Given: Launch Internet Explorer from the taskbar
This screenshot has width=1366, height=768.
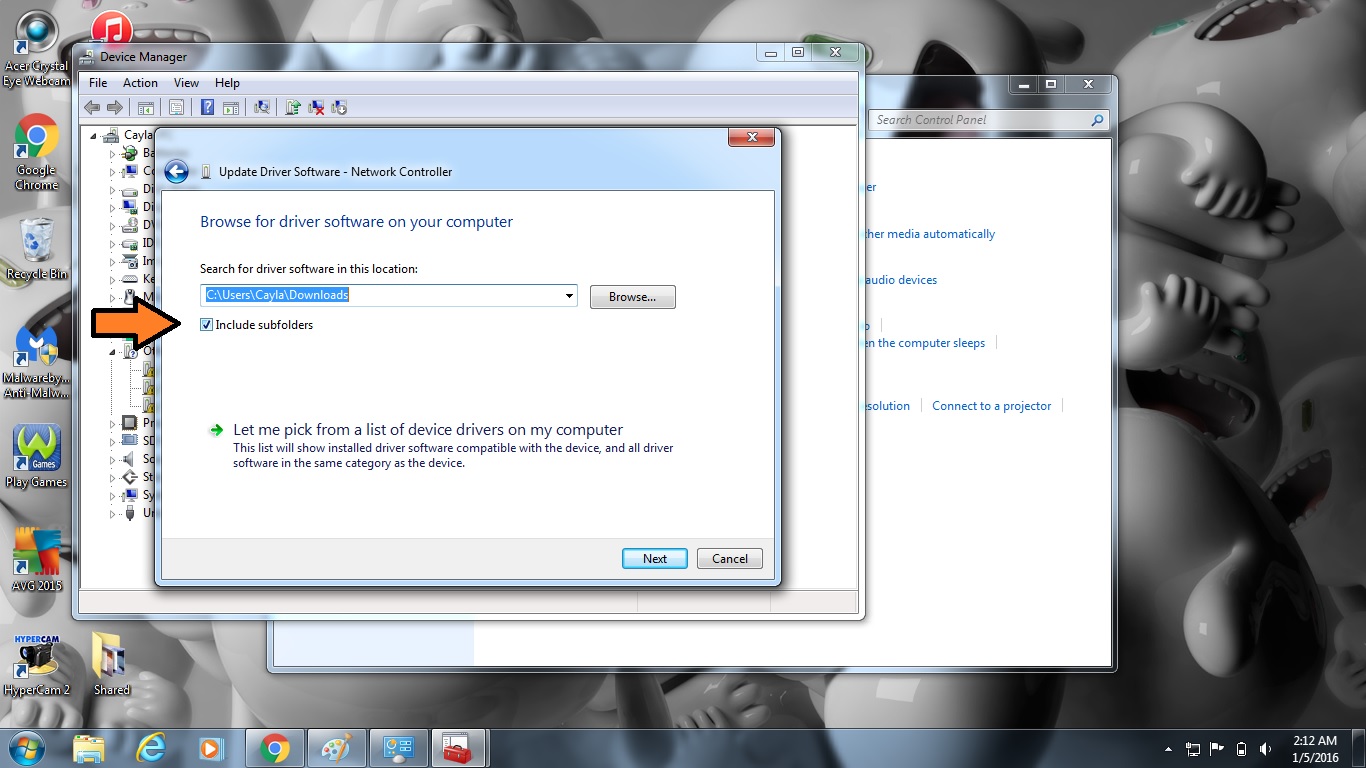Looking at the screenshot, I should 151,748.
